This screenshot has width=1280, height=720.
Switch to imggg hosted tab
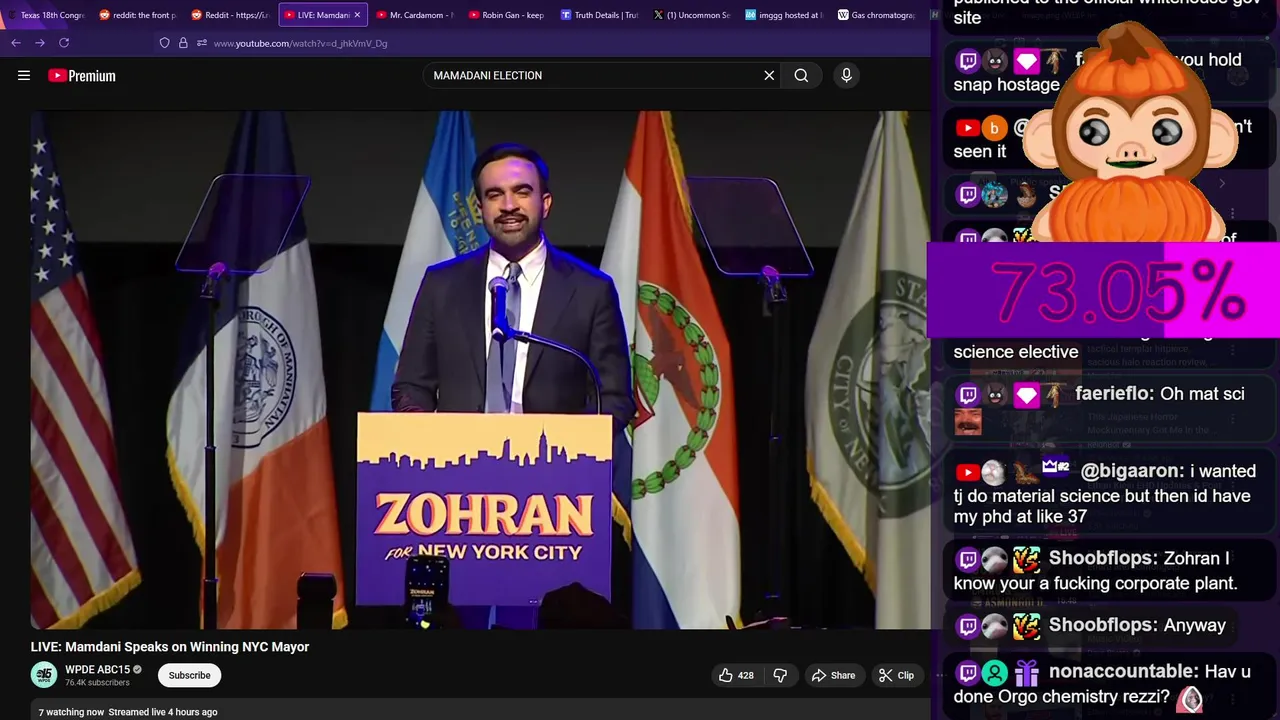coord(783,15)
